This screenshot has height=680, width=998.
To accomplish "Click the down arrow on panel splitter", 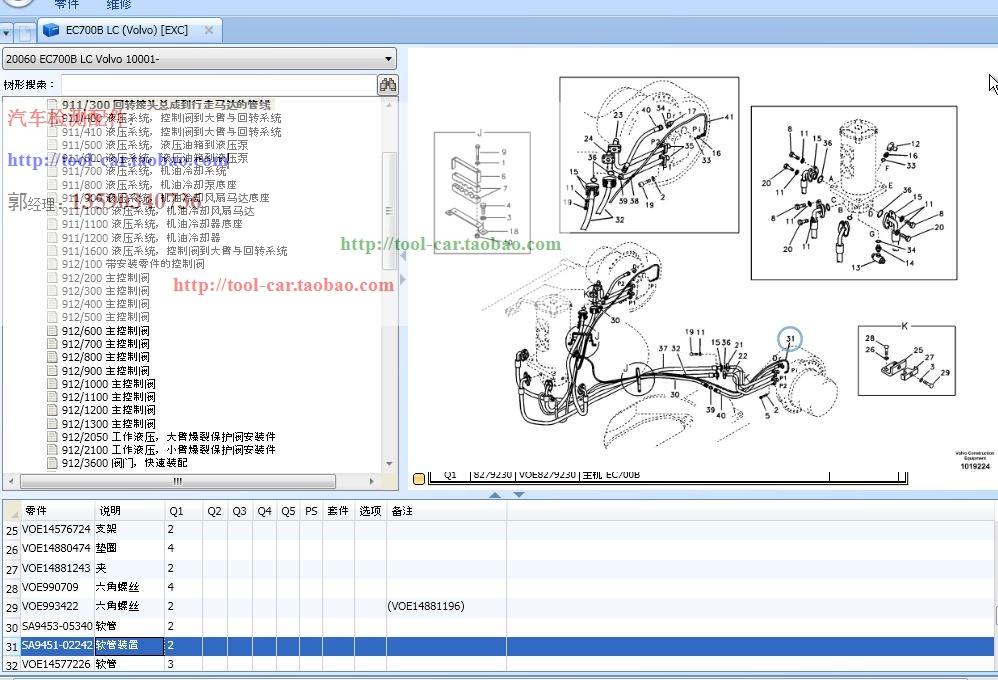I will [519, 495].
